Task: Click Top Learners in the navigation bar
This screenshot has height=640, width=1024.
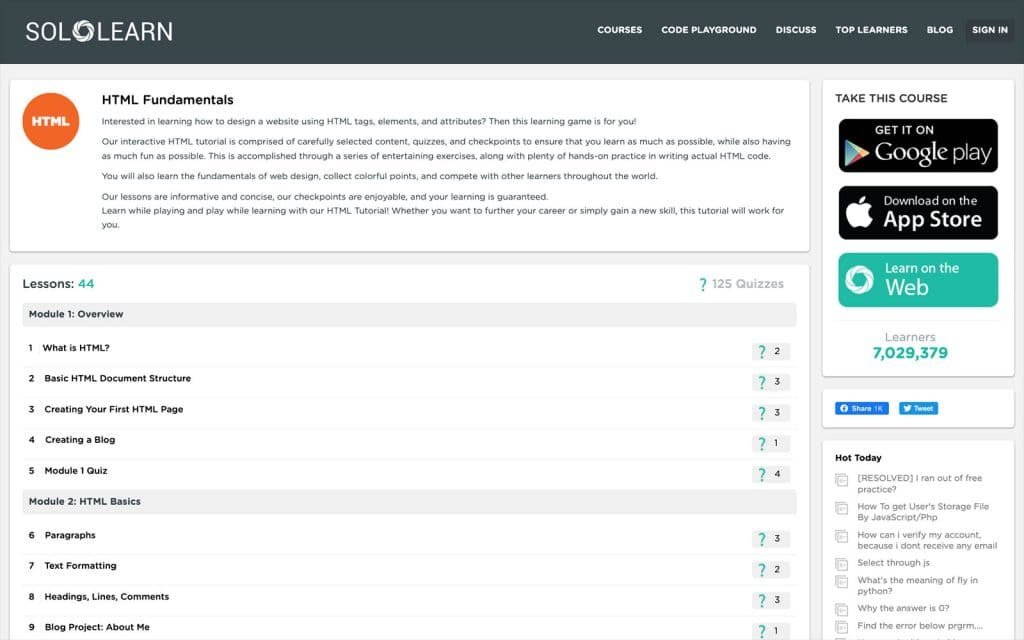Action: click(x=871, y=30)
